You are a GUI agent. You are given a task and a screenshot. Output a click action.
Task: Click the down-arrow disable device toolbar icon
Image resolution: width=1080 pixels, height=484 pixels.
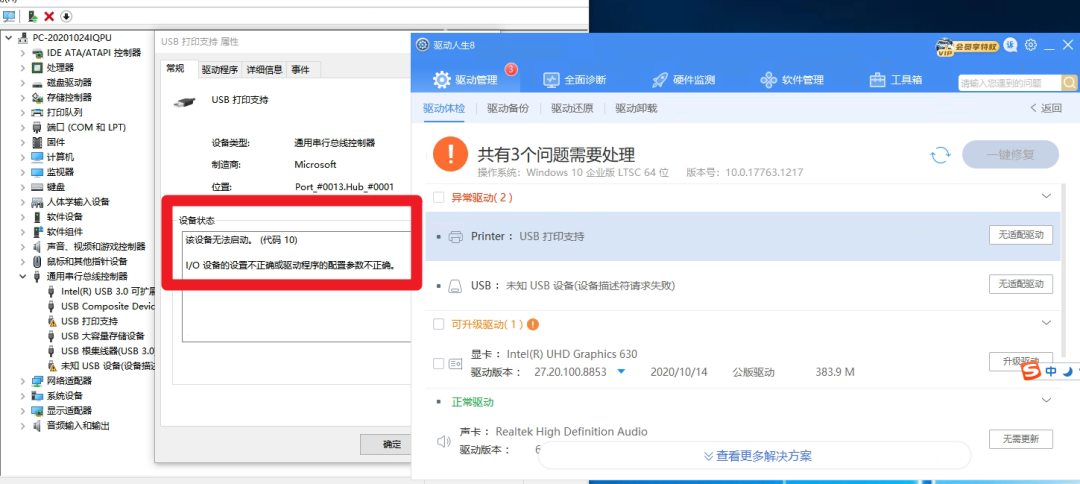(x=66, y=16)
